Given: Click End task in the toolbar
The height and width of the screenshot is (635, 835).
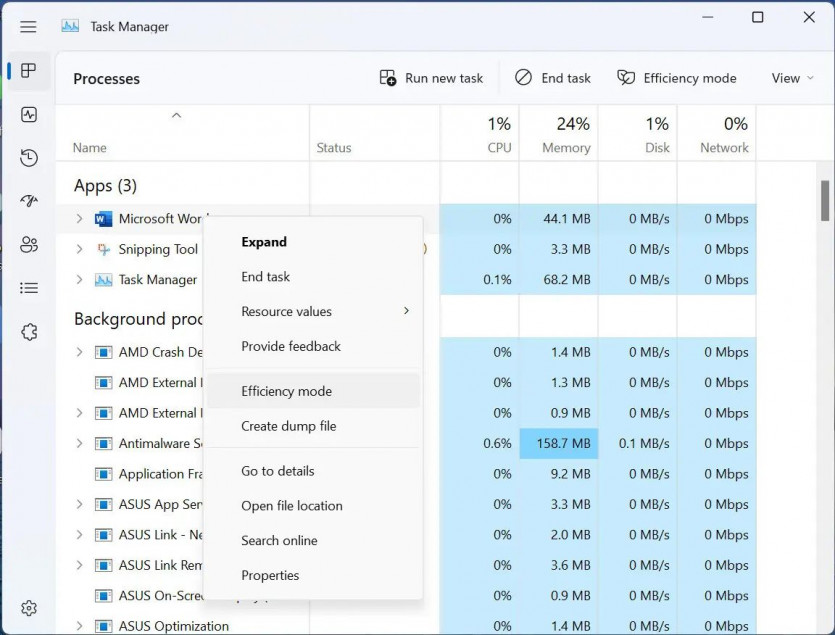Looking at the screenshot, I should (553, 78).
